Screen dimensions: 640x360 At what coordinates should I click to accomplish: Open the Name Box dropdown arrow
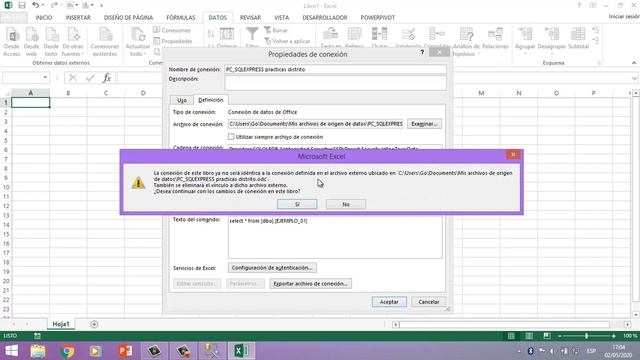point(45,78)
